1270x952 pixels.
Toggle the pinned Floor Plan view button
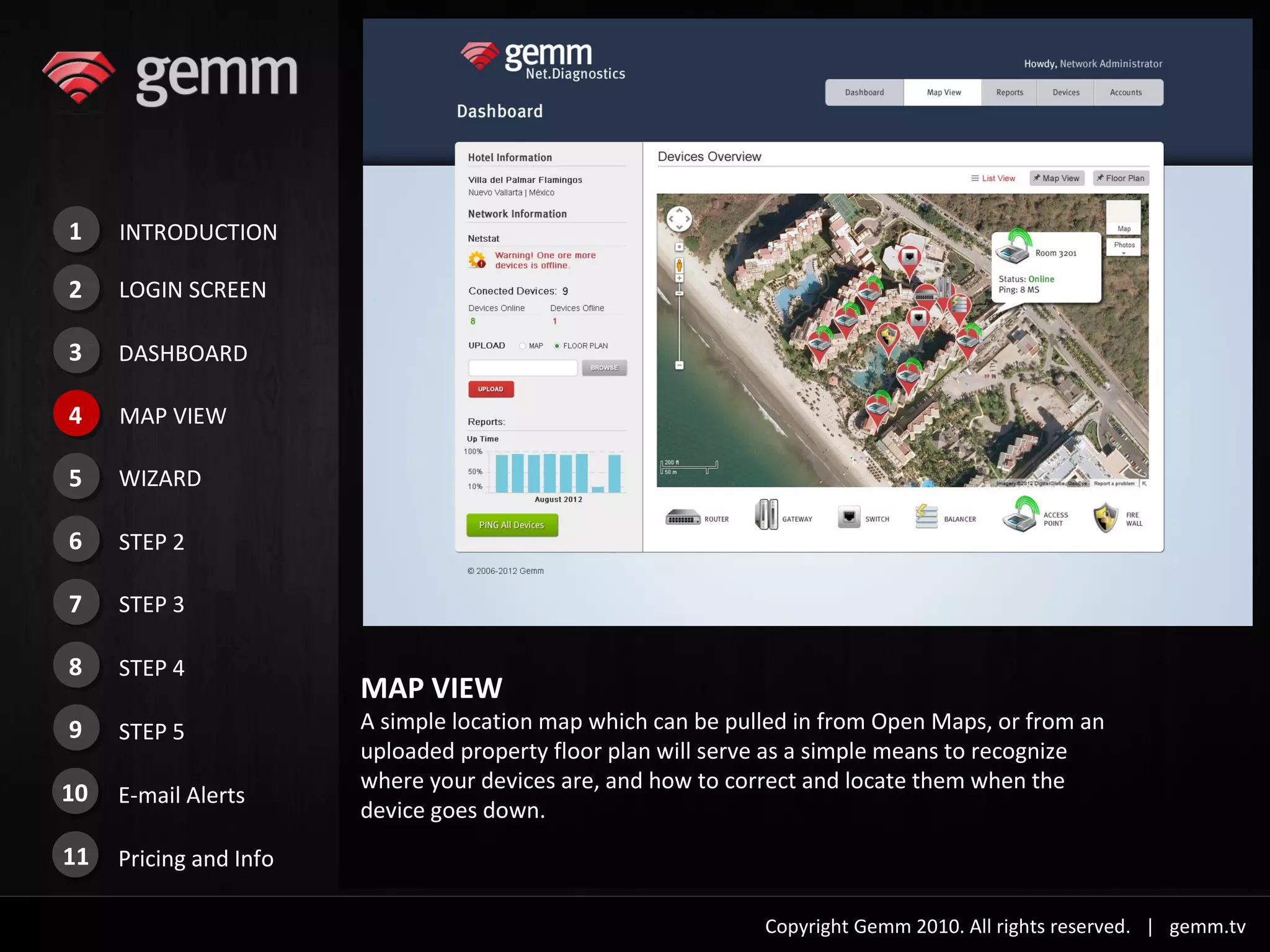pos(1121,178)
